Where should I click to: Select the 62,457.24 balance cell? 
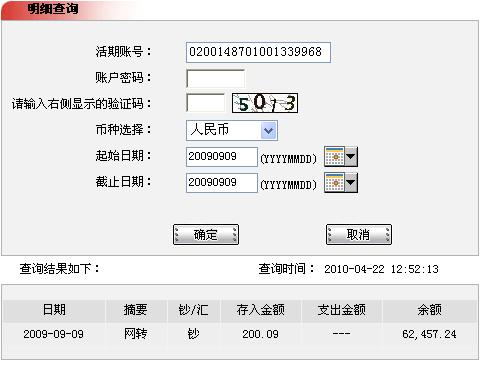[429, 334]
